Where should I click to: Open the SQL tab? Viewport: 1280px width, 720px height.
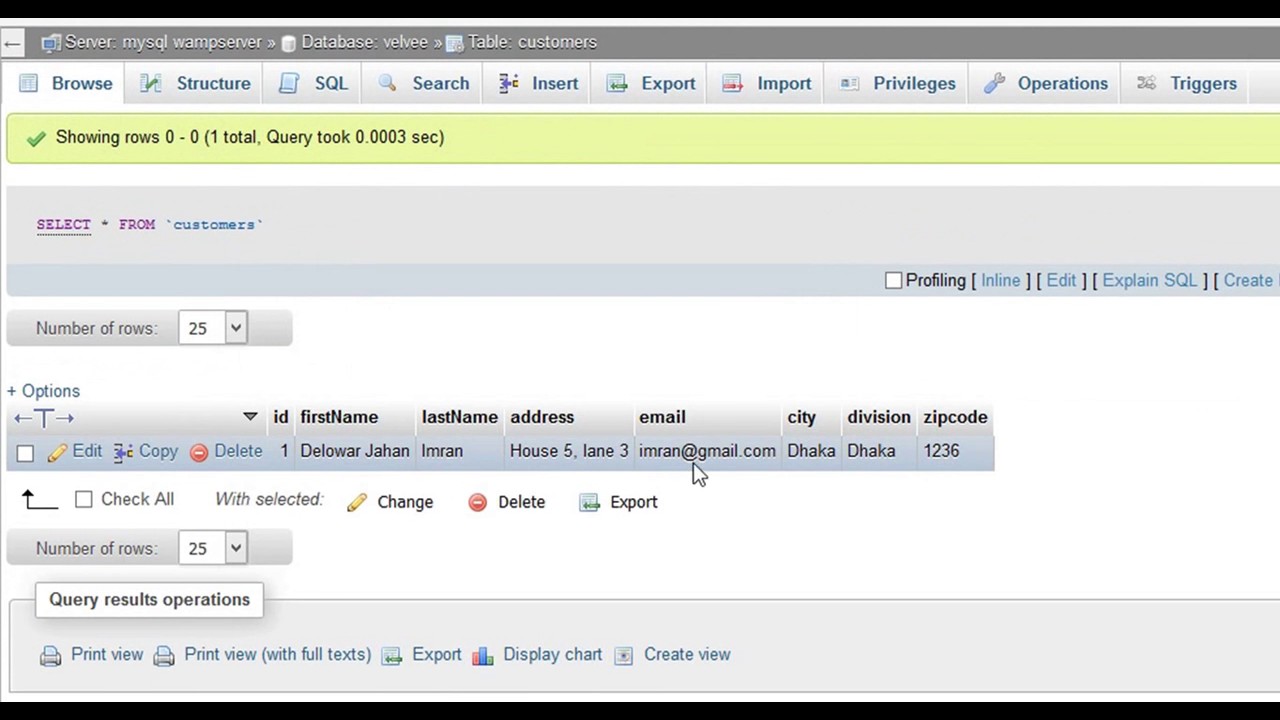point(314,83)
